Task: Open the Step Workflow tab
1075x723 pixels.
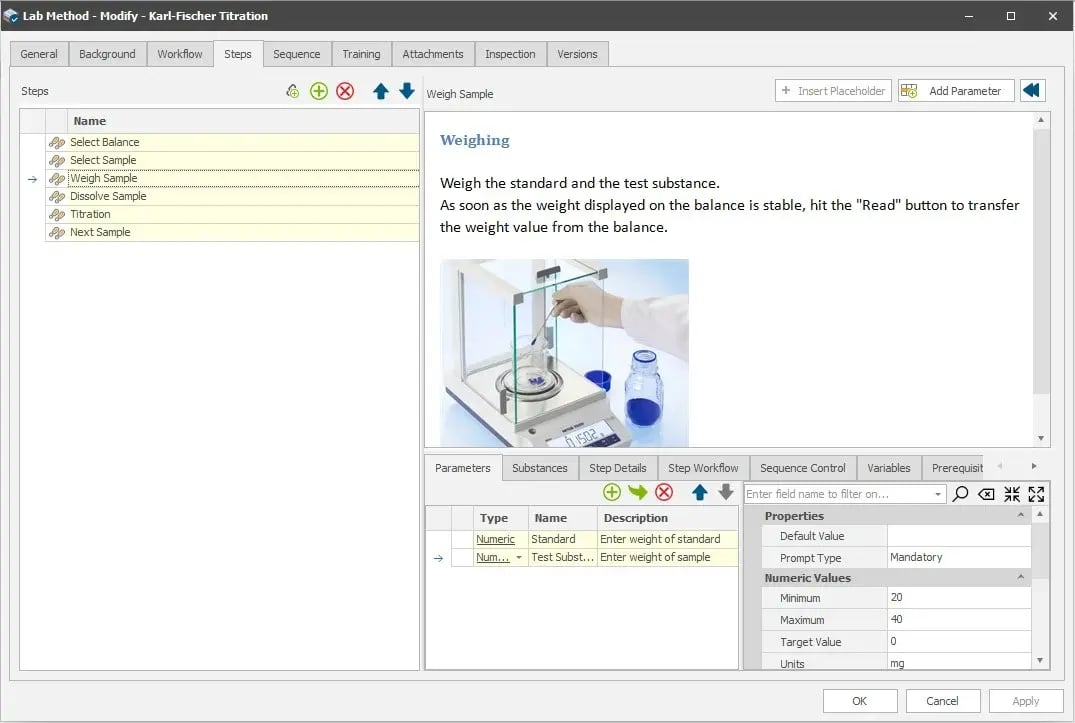Action: point(703,468)
